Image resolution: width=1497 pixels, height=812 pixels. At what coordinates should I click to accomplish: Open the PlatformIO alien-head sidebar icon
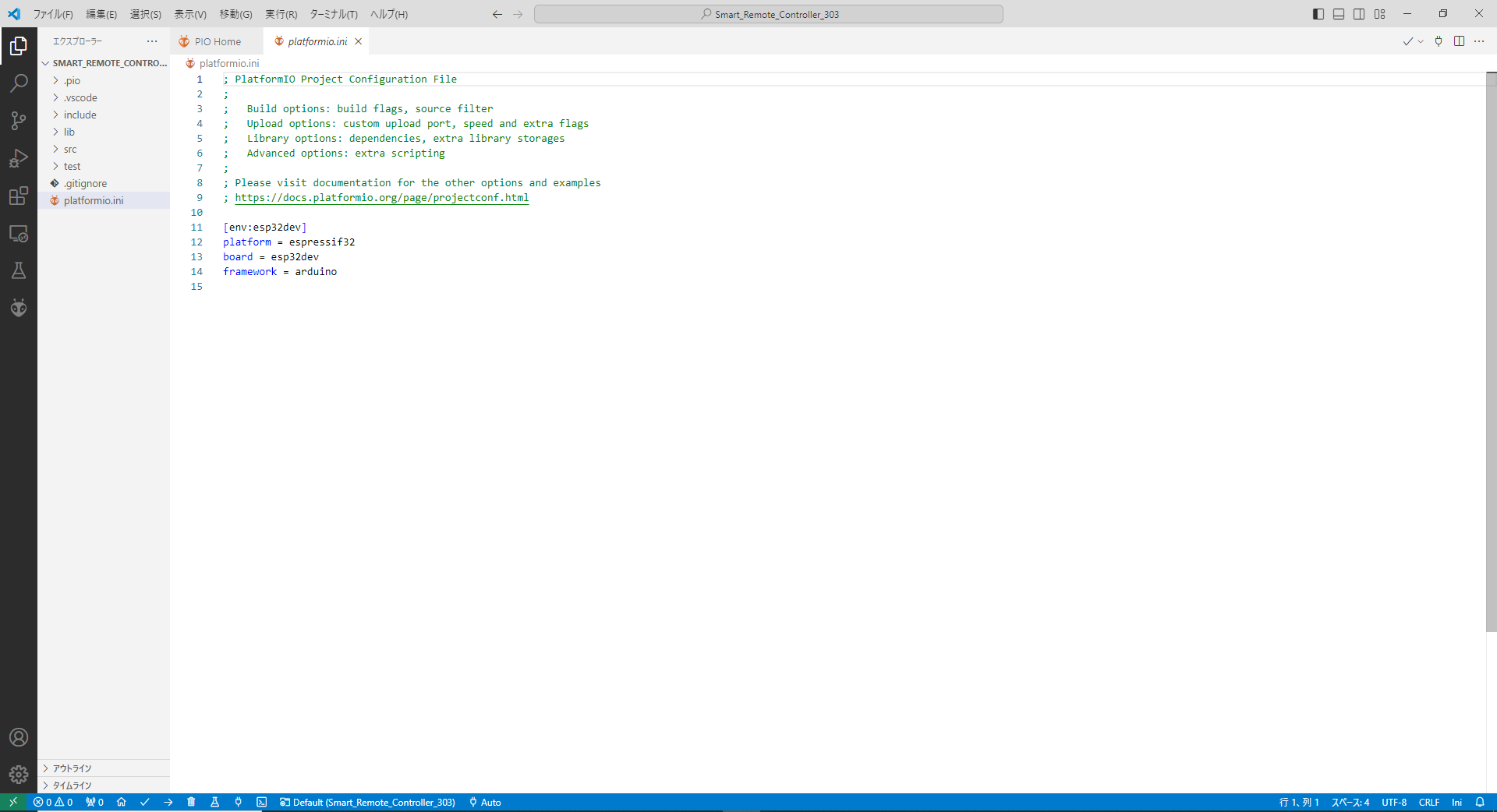pyautogui.click(x=19, y=308)
